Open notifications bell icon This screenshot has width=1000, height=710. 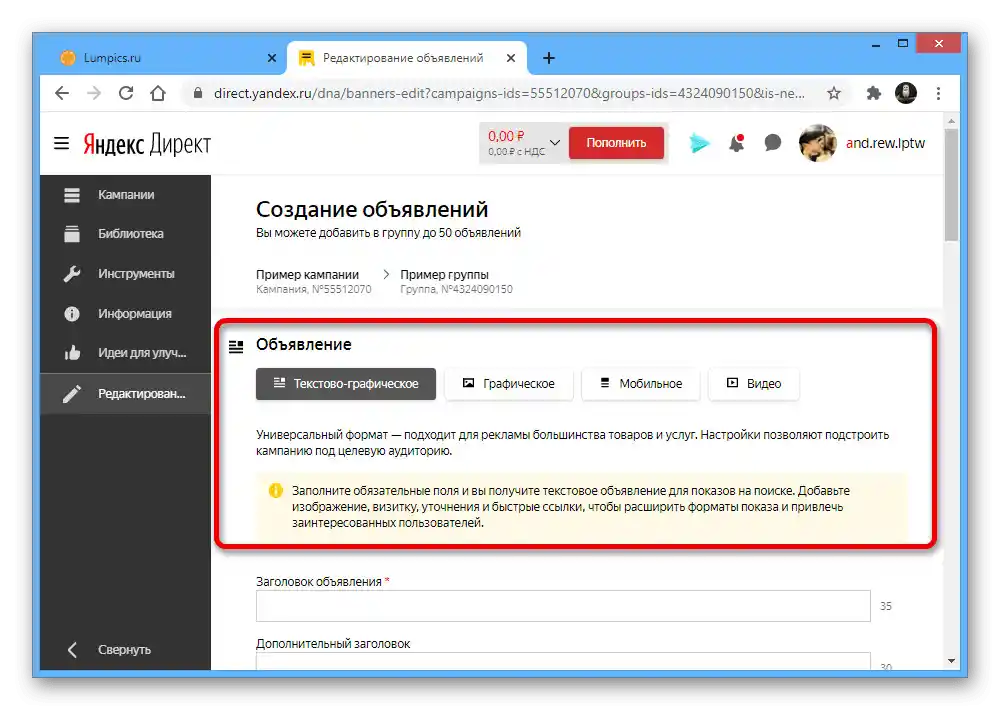pos(737,143)
